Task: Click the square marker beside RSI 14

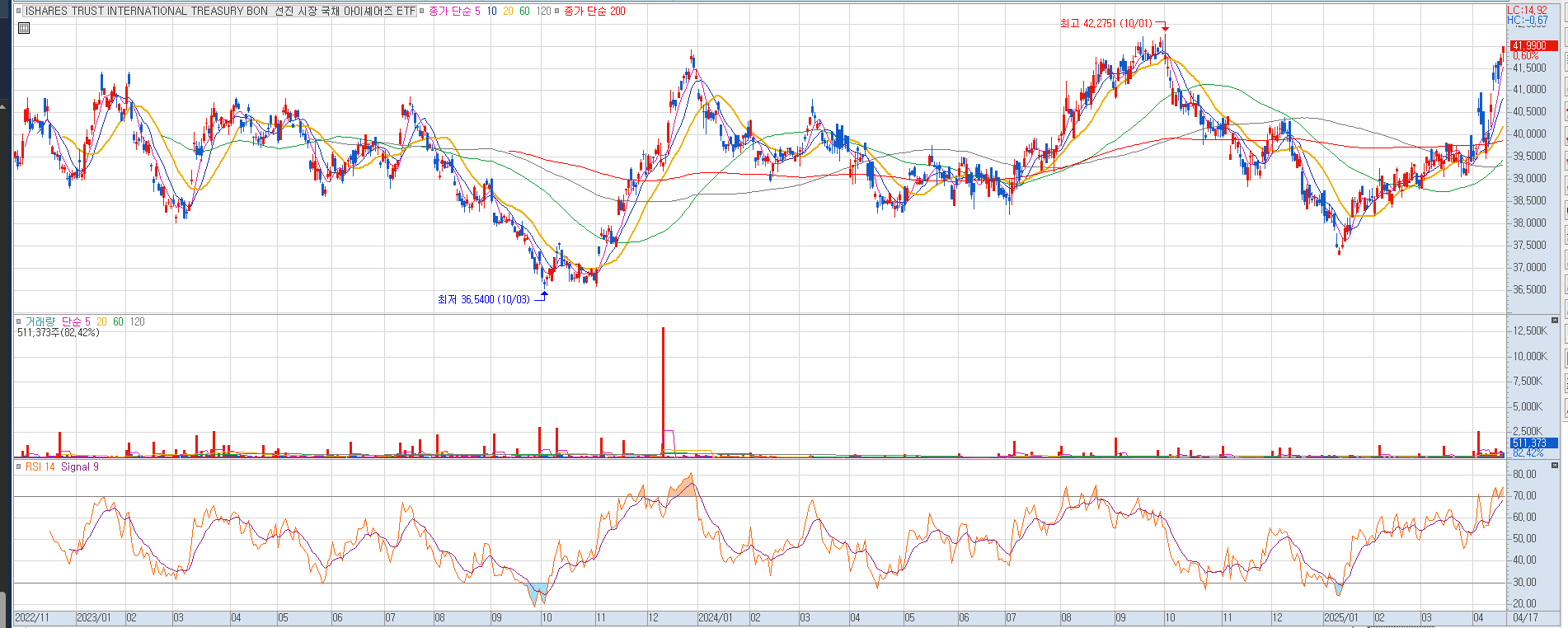Action: click(19, 466)
